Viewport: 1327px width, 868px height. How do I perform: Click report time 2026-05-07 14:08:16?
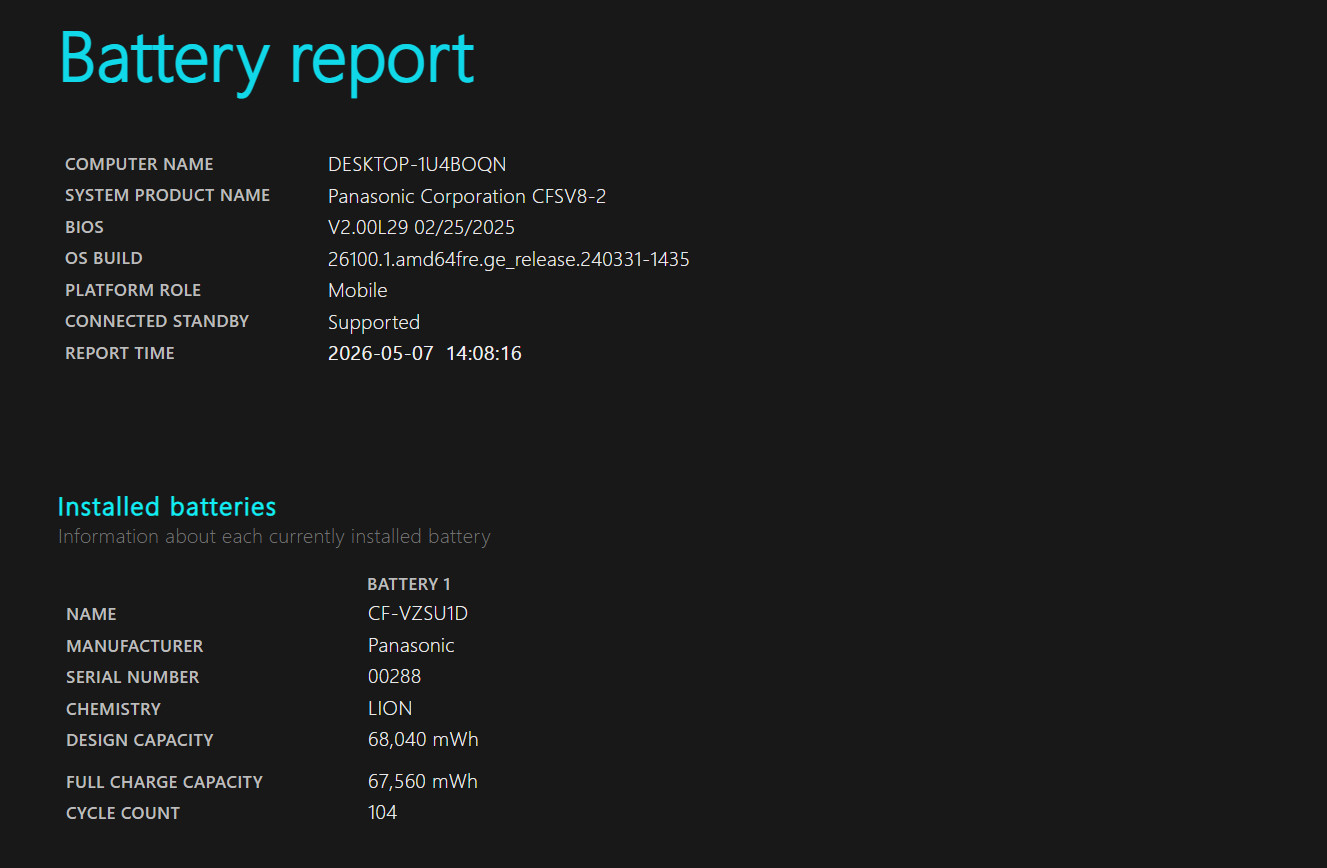click(425, 353)
